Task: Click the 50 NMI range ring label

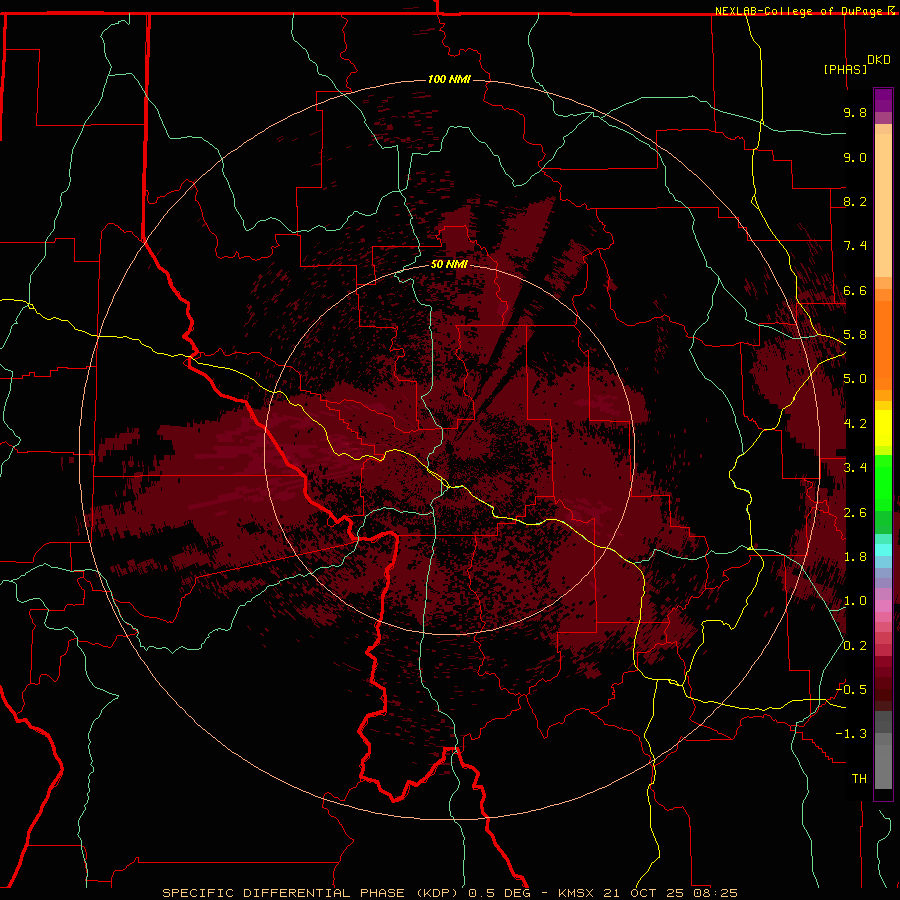Action: [x=449, y=265]
